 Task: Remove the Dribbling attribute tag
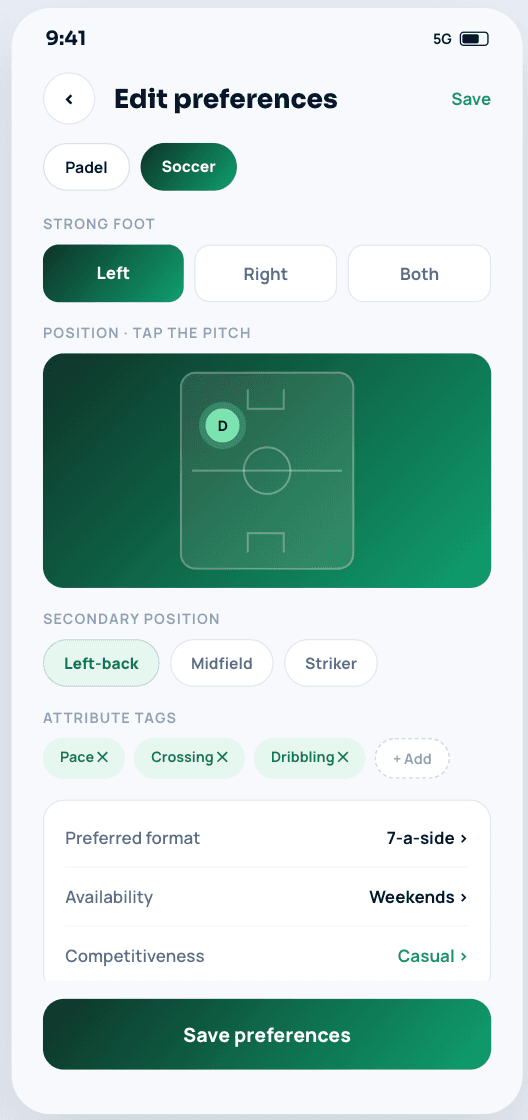point(343,757)
